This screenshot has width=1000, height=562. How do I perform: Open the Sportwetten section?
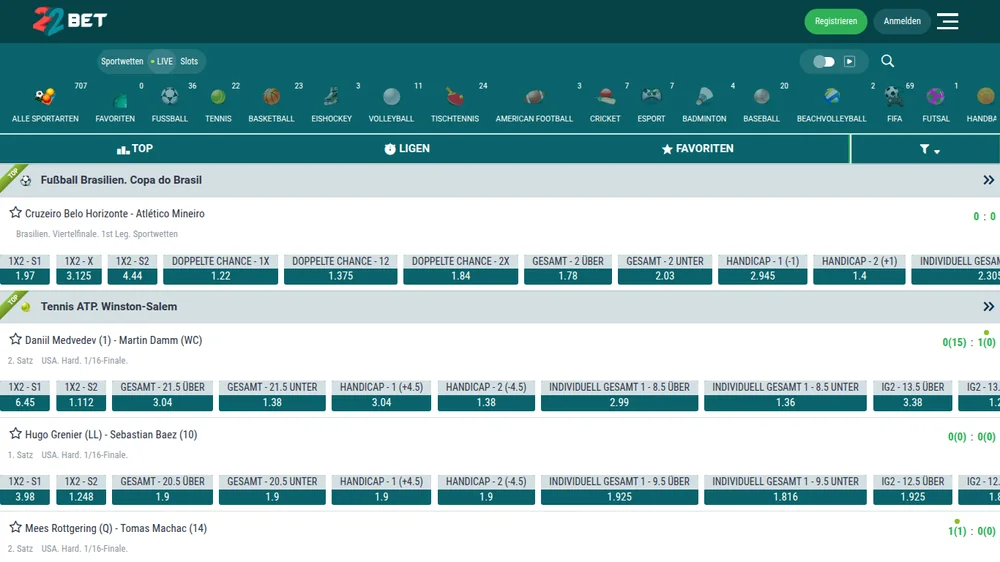(x=122, y=61)
